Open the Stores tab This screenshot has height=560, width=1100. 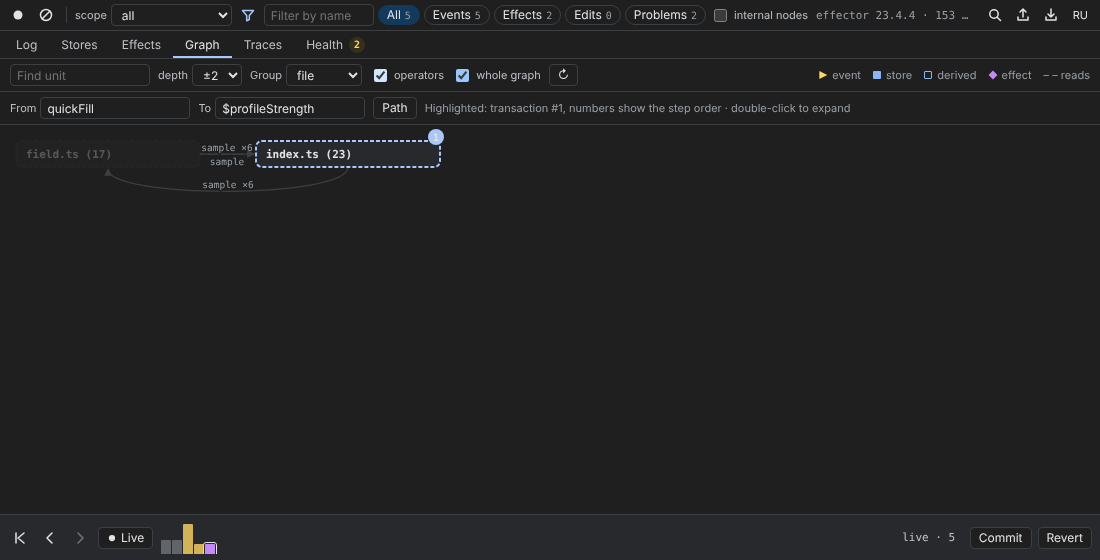(x=79, y=45)
